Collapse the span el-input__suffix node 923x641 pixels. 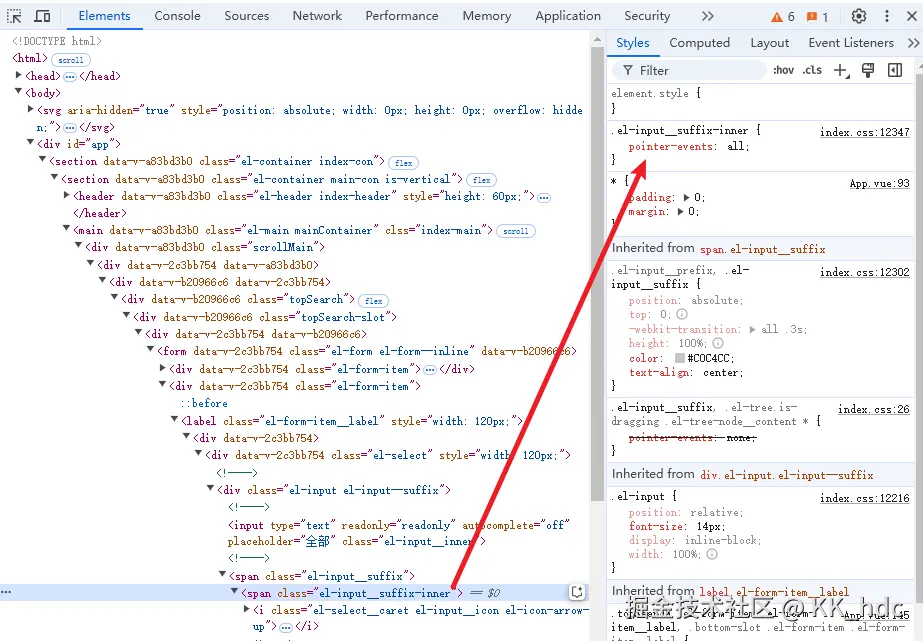pyautogui.click(x=223, y=574)
